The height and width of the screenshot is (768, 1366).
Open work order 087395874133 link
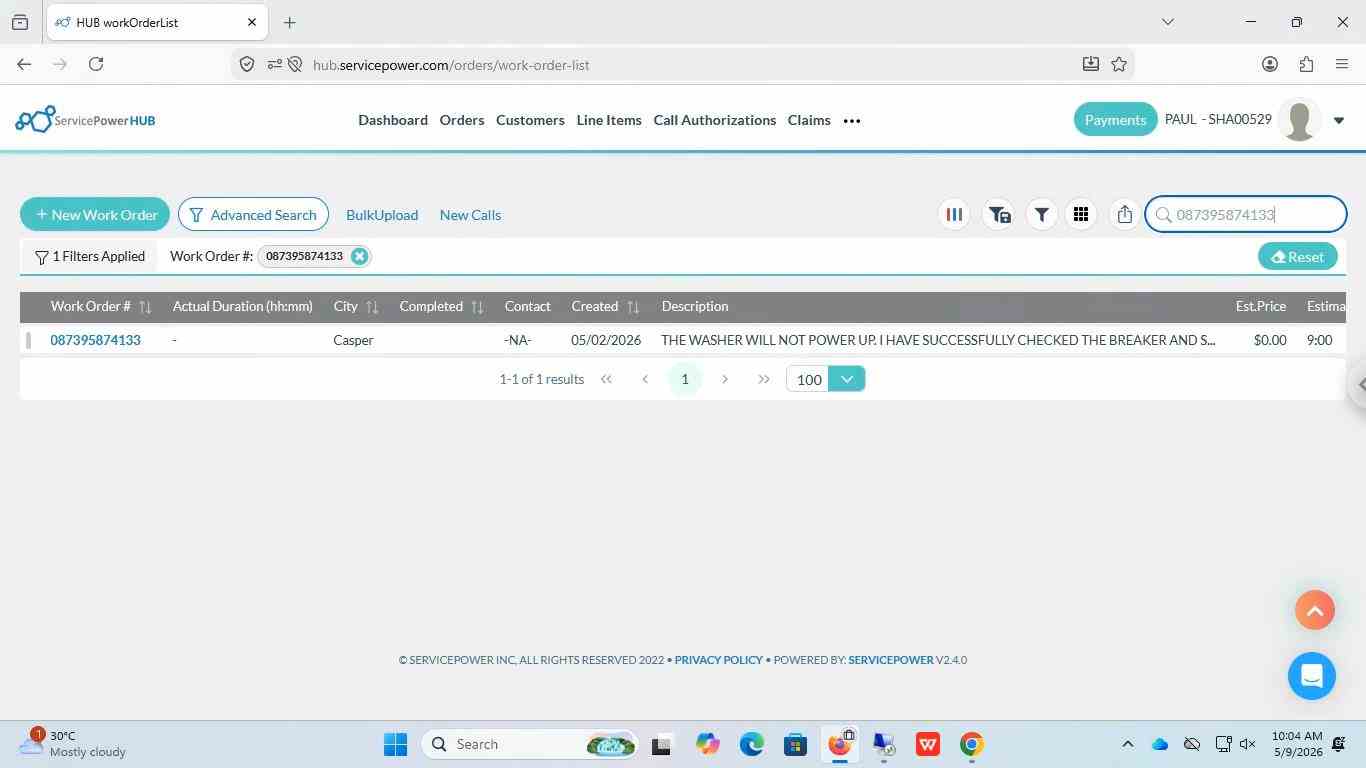coord(96,340)
